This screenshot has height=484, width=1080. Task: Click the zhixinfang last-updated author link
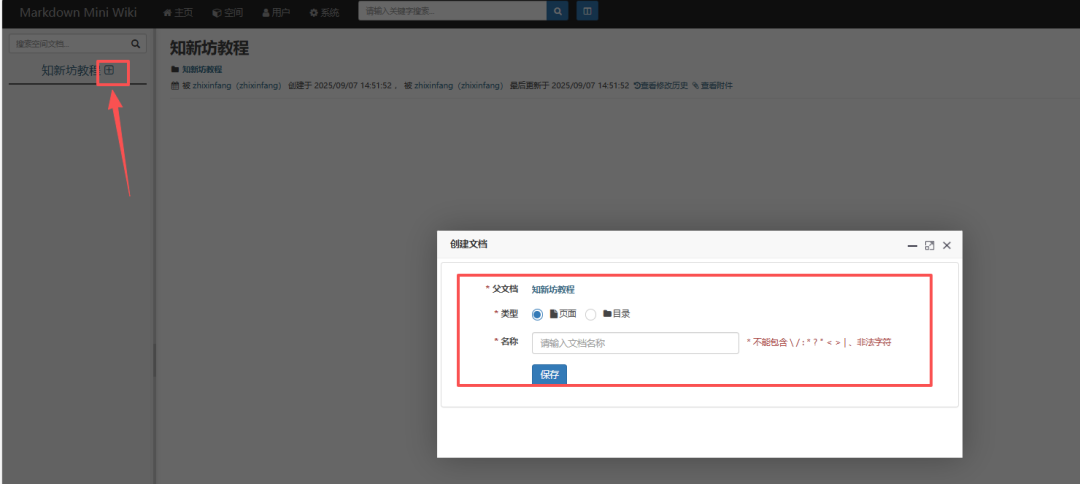click(x=459, y=85)
